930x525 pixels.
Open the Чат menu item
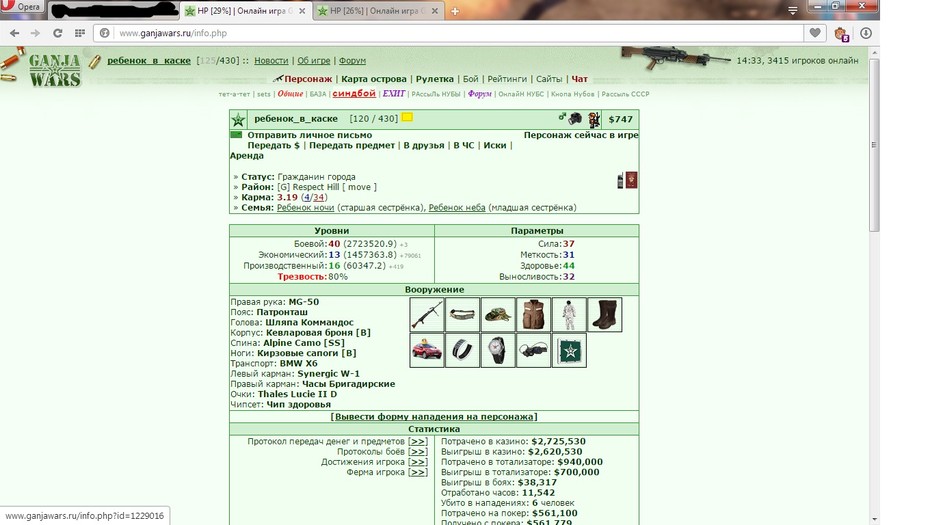pyautogui.click(x=579, y=79)
